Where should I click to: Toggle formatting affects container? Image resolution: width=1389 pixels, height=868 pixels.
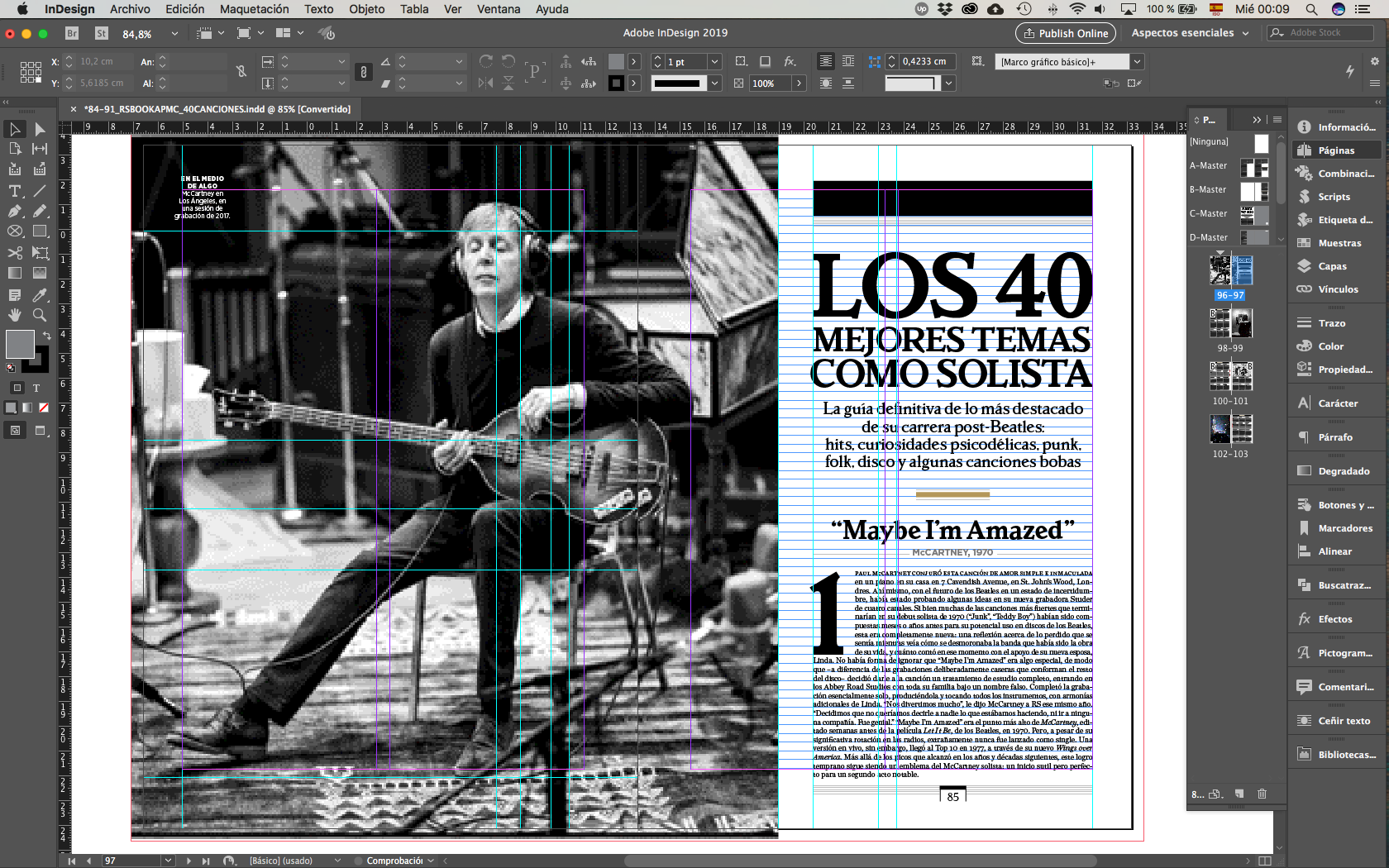click(17, 388)
